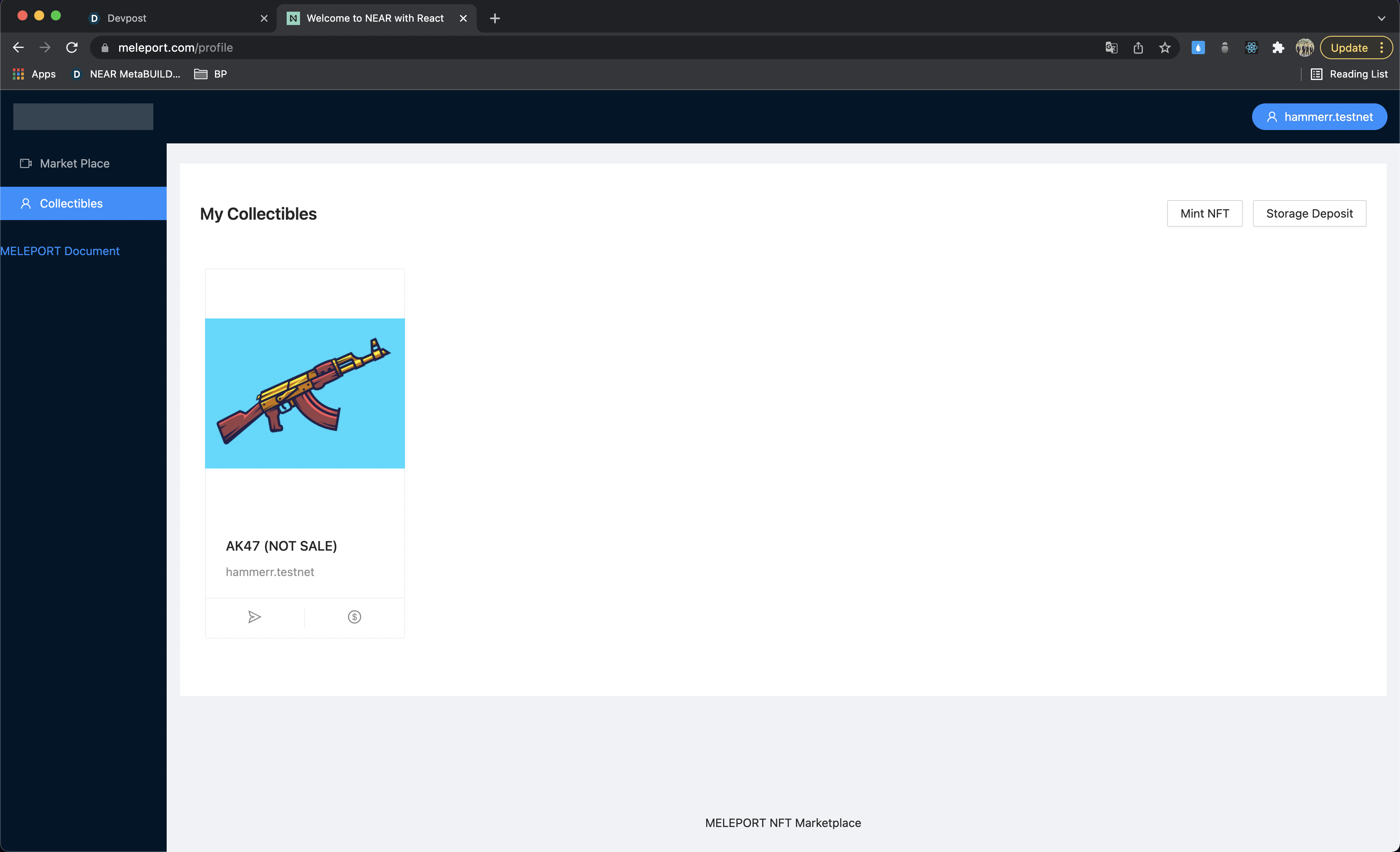Click the dollar sell icon on AK47 card

pos(354,616)
